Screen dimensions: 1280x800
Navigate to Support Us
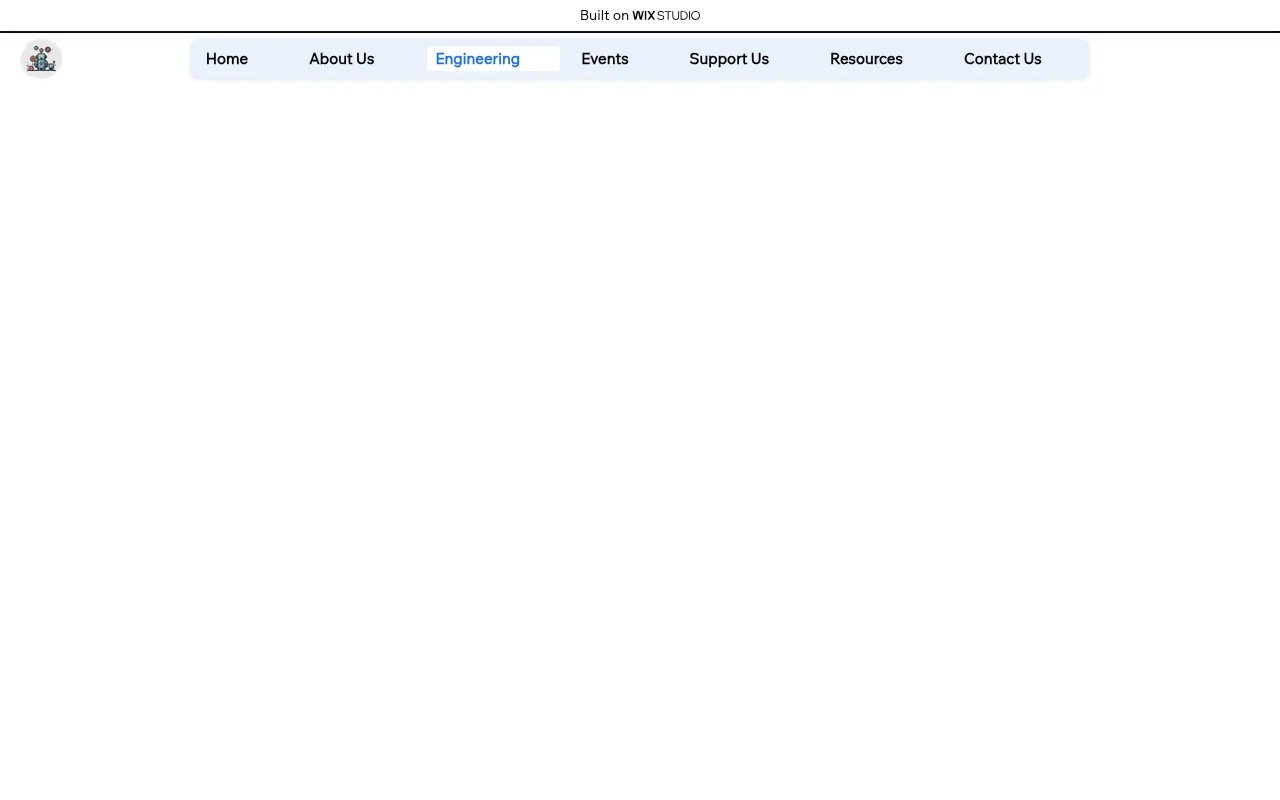(729, 59)
